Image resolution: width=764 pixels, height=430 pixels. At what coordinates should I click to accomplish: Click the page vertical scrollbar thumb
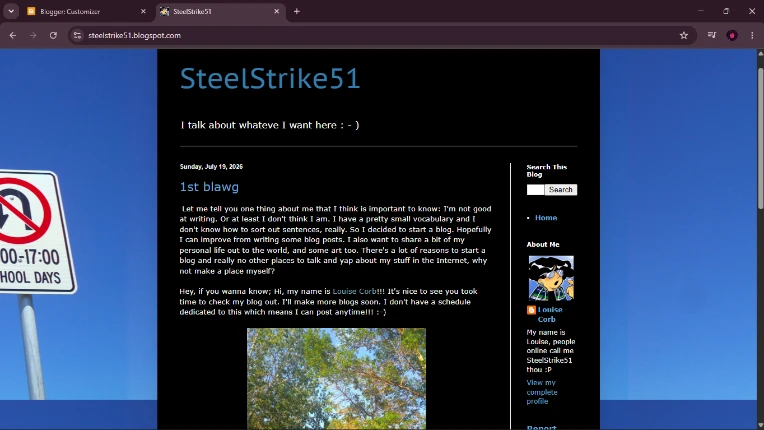click(x=760, y=139)
